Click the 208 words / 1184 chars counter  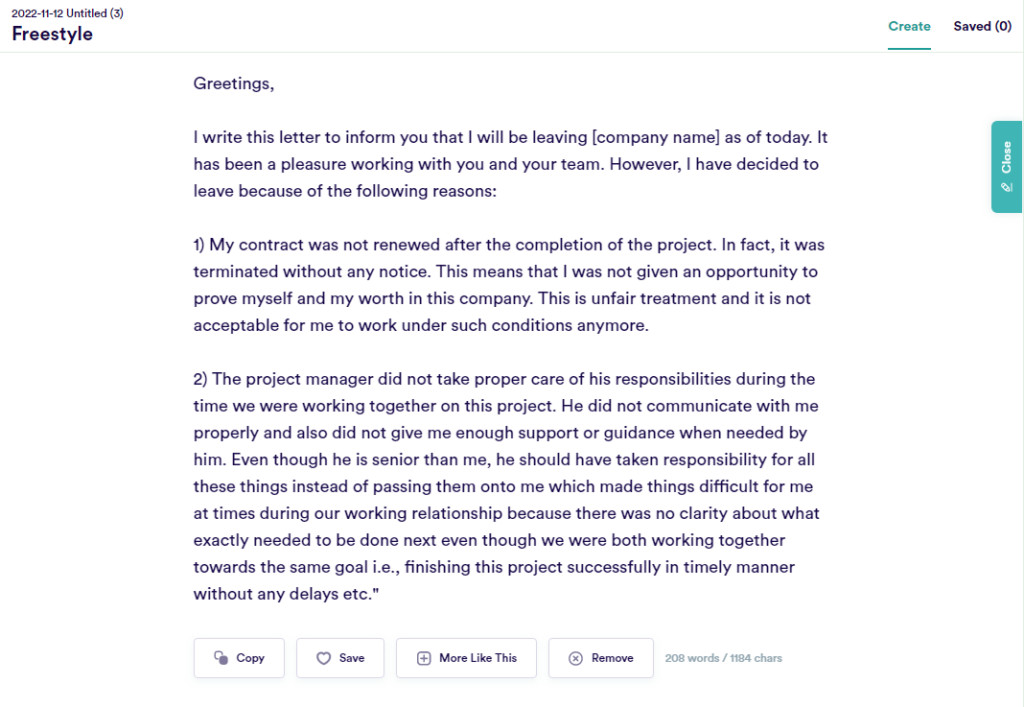point(724,658)
